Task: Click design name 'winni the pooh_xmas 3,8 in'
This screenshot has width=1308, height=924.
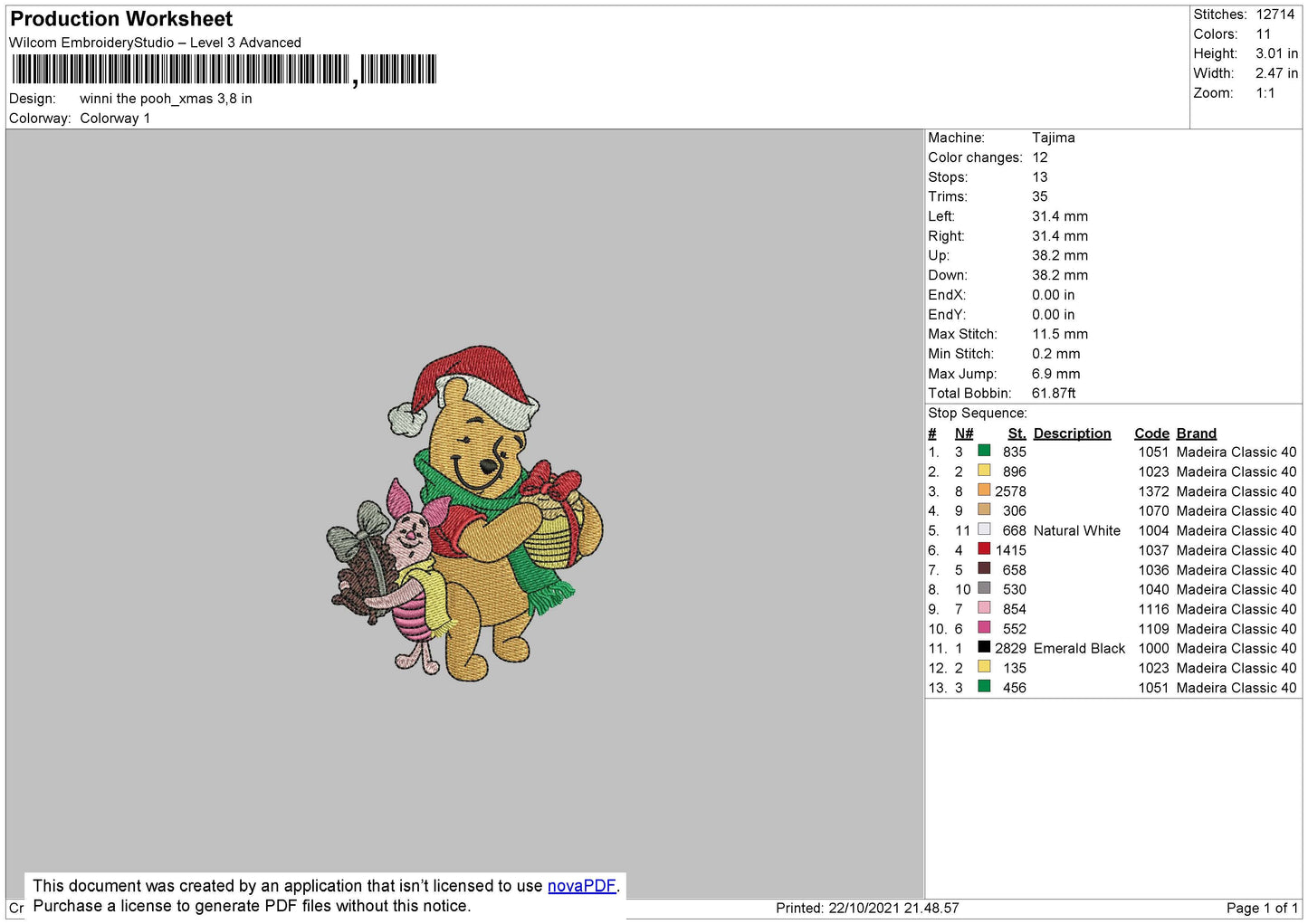Action: pos(166,99)
